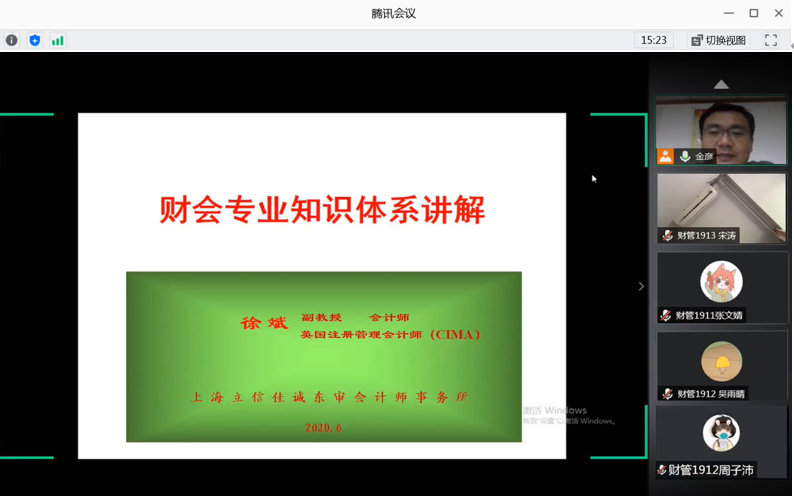Click muted mic icon for 宋涛
794x496 pixels.
click(x=666, y=236)
